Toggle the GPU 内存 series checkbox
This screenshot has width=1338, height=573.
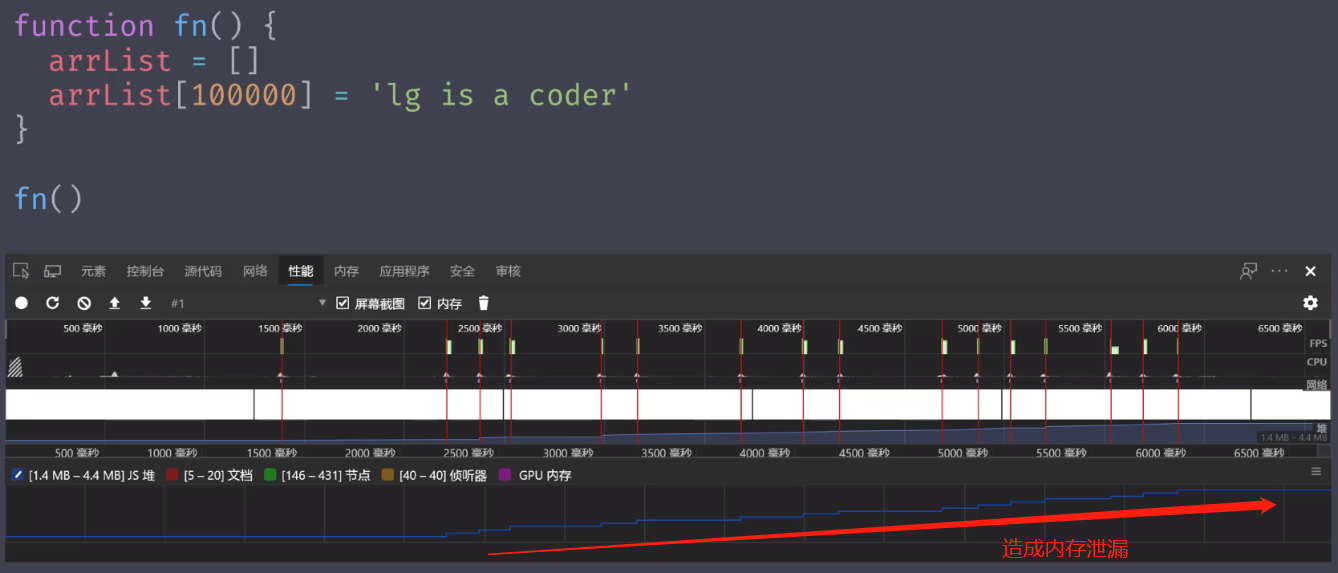[x=505, y=476]
